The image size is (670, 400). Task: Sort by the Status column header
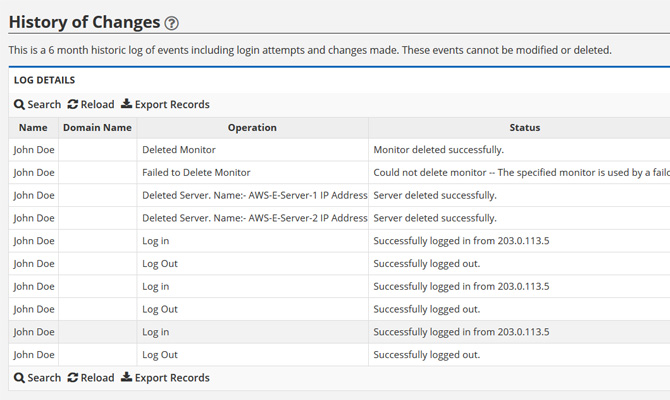(524, 128)
